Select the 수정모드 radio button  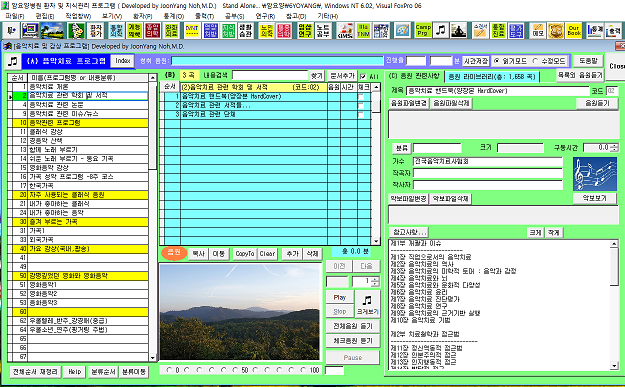[x=536, y=61]
